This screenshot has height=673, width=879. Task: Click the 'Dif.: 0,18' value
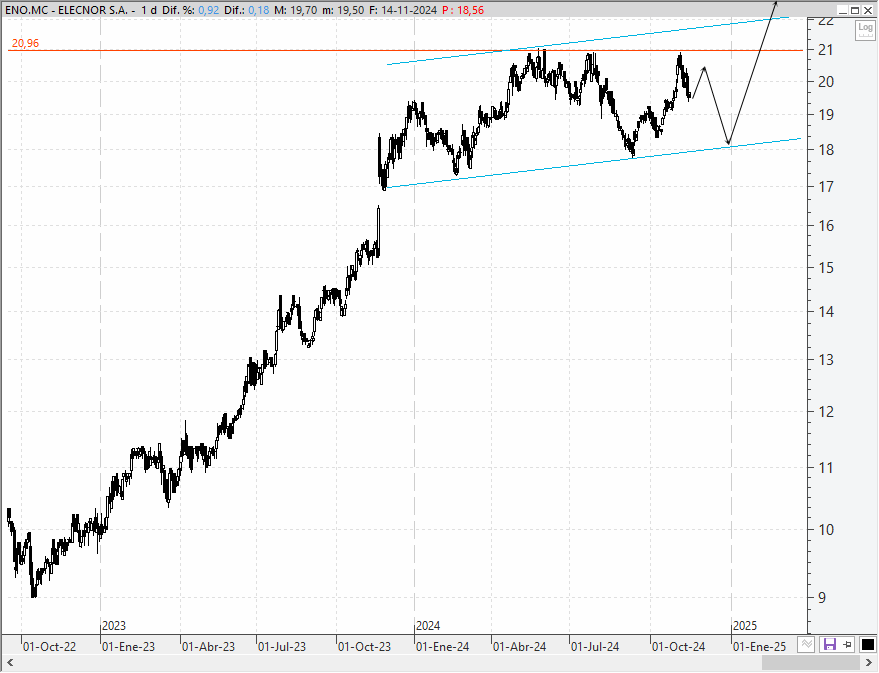pos(247,10)
